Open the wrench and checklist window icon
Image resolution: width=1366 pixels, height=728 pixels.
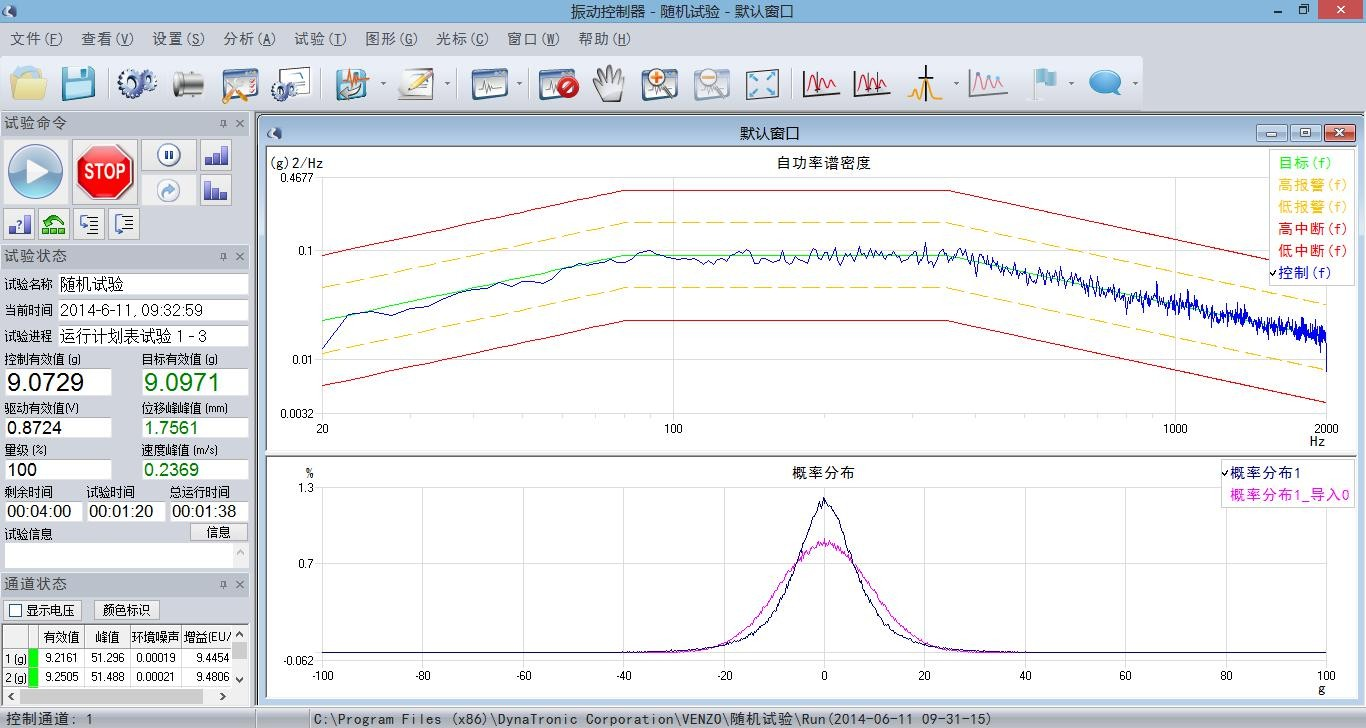coord(240,83)
